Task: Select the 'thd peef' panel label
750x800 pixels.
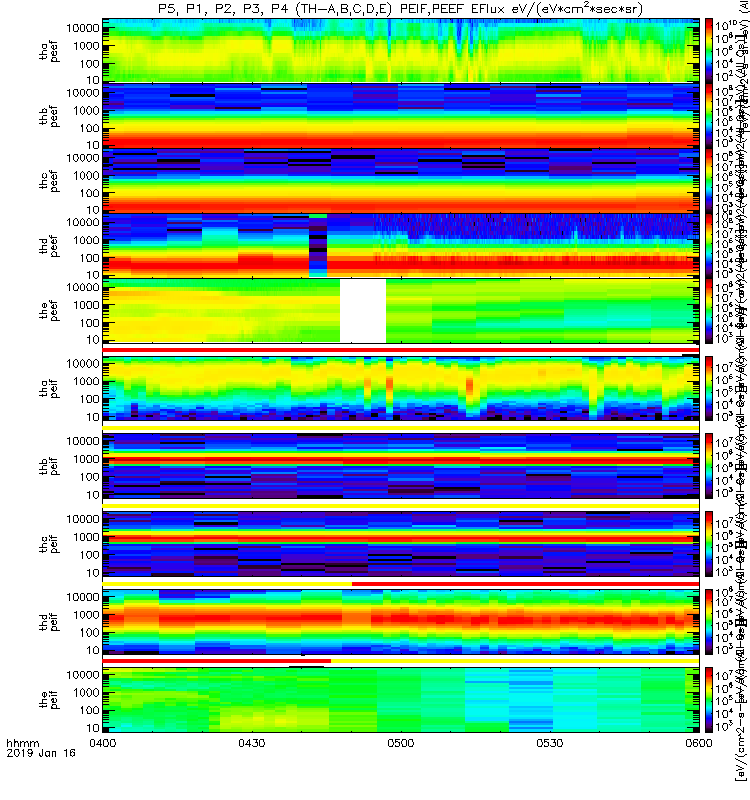Action: click(49, 246)
